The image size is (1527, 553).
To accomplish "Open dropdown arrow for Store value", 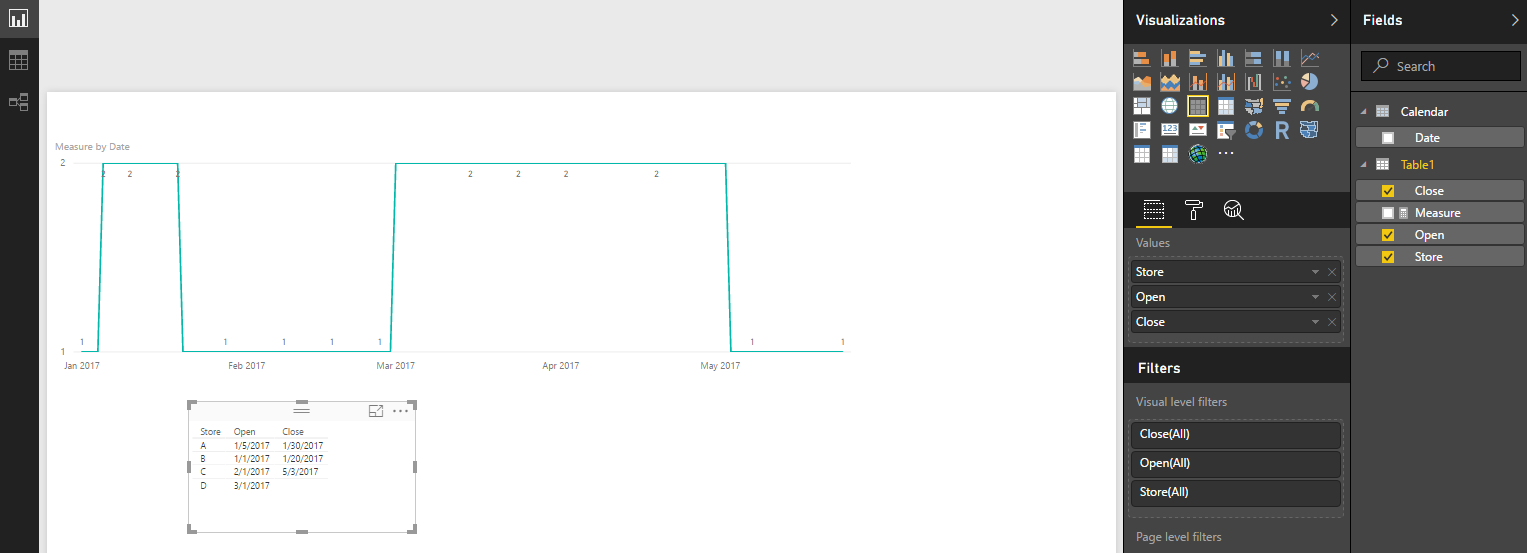I will pyautogui.click(x=1317, y=272).
